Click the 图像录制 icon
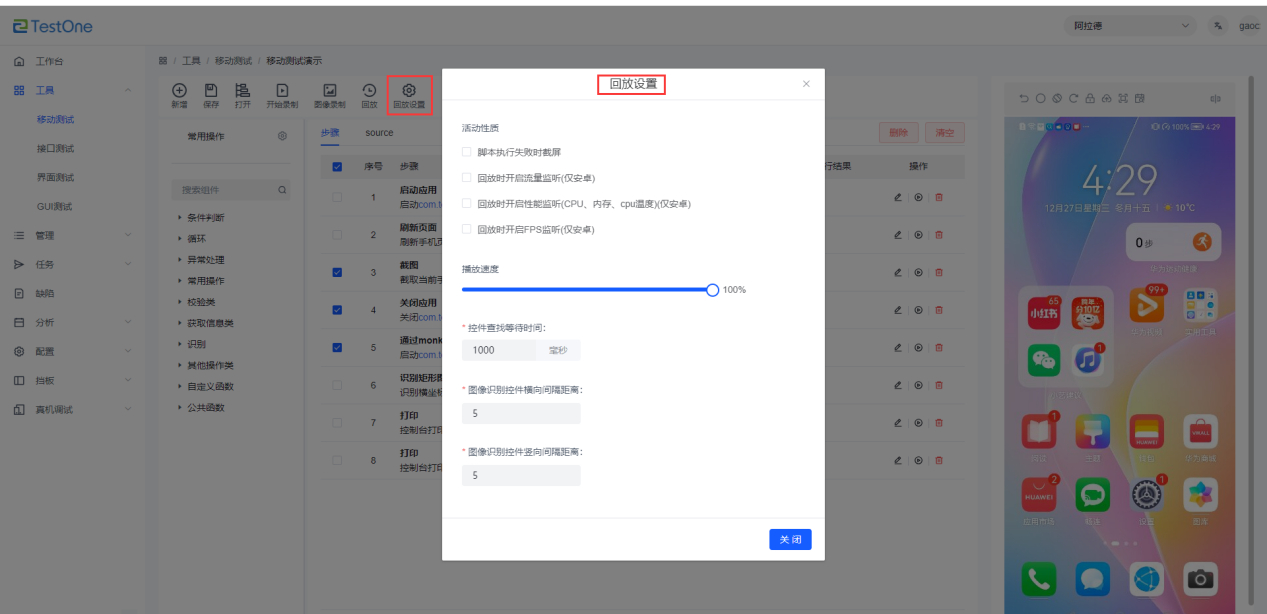 (x=329, y=90)
